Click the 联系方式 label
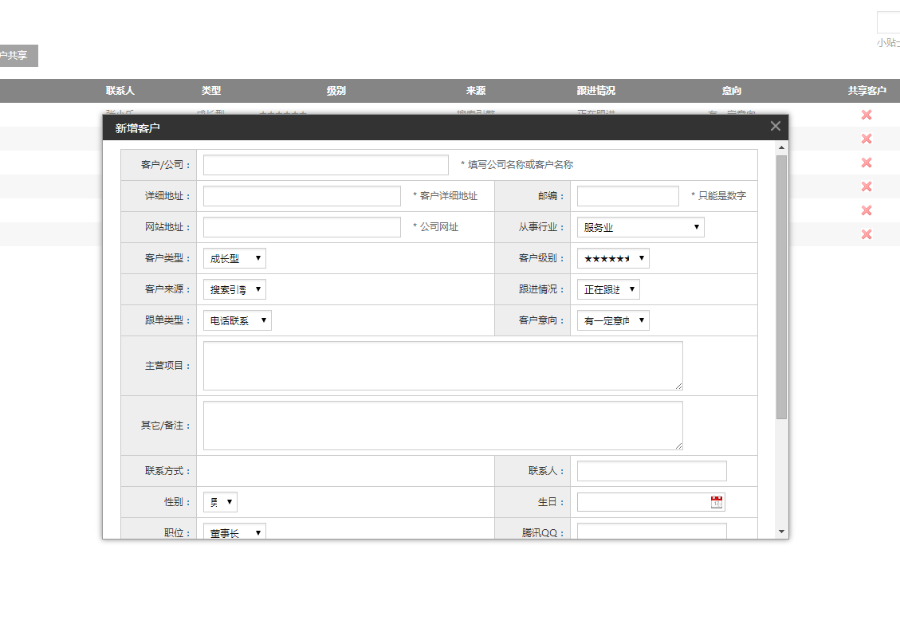 [x=168, y=471]
